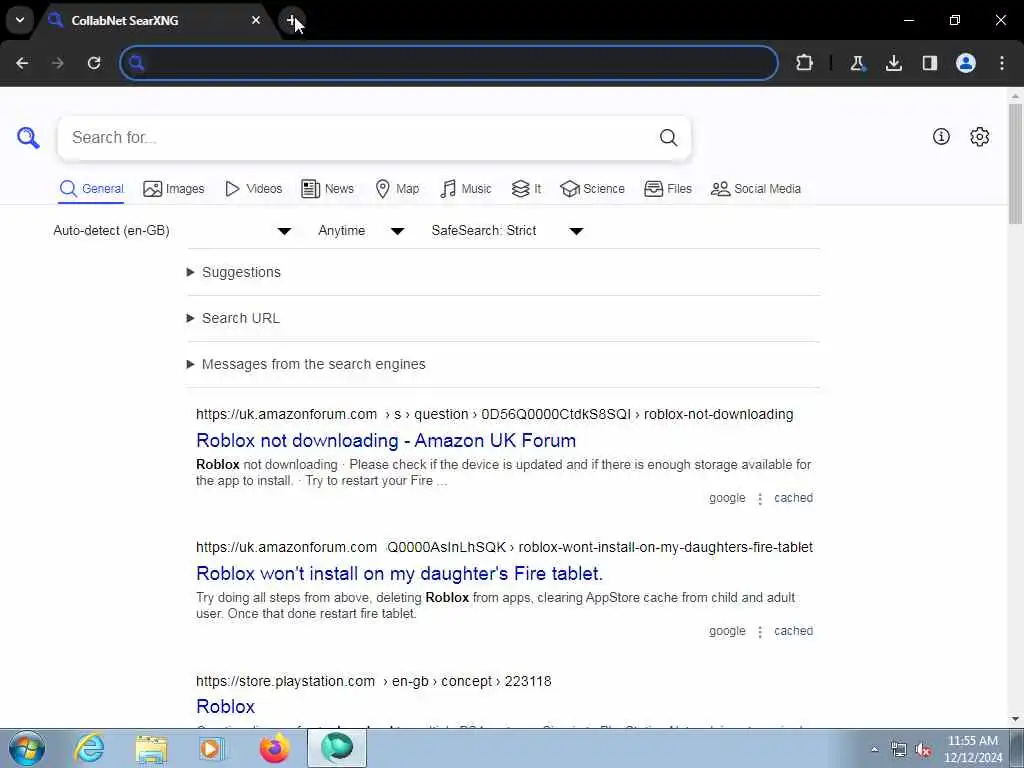
Task: Switch to the Social Media category
Action: [756, 189]
